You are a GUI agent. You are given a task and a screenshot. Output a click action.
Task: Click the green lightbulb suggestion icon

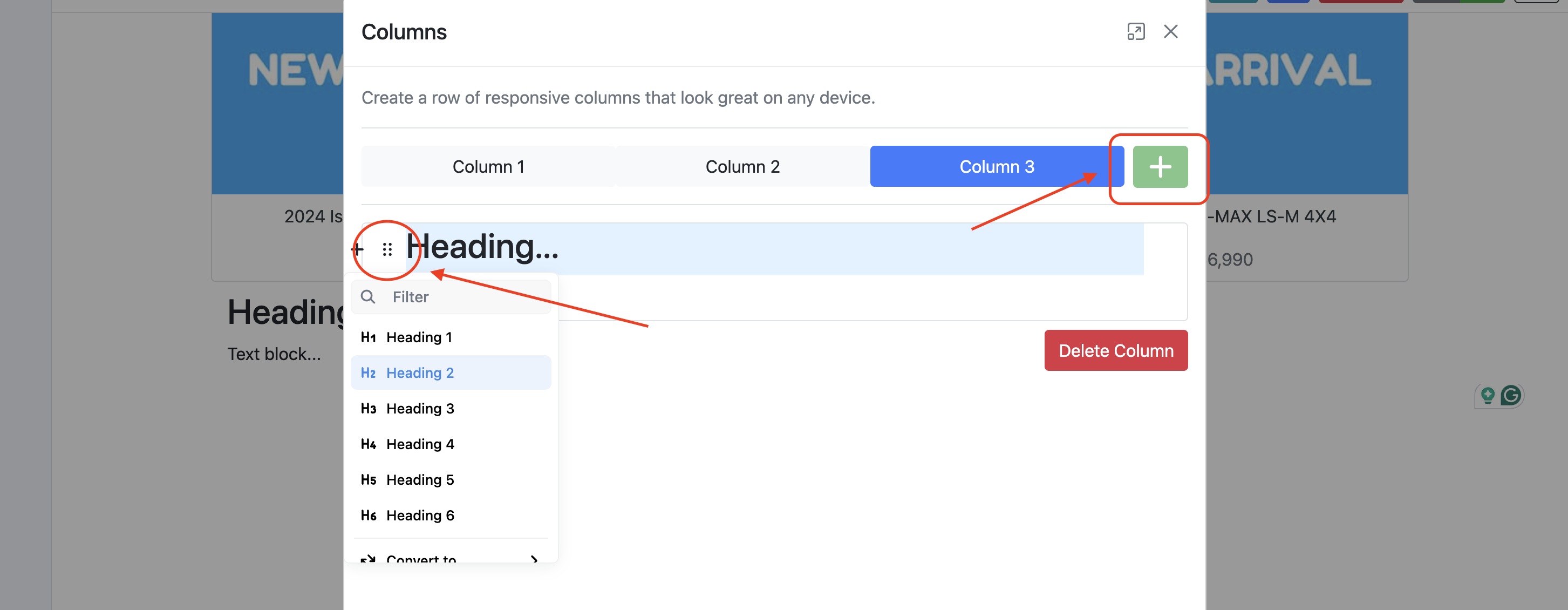pyautogui.click(x=1487, y=396)
